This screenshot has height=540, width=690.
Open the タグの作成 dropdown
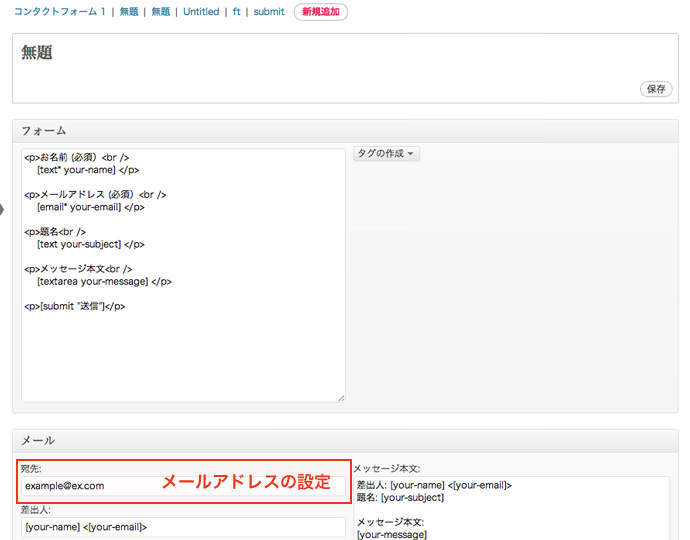click(x=387, y=154)
